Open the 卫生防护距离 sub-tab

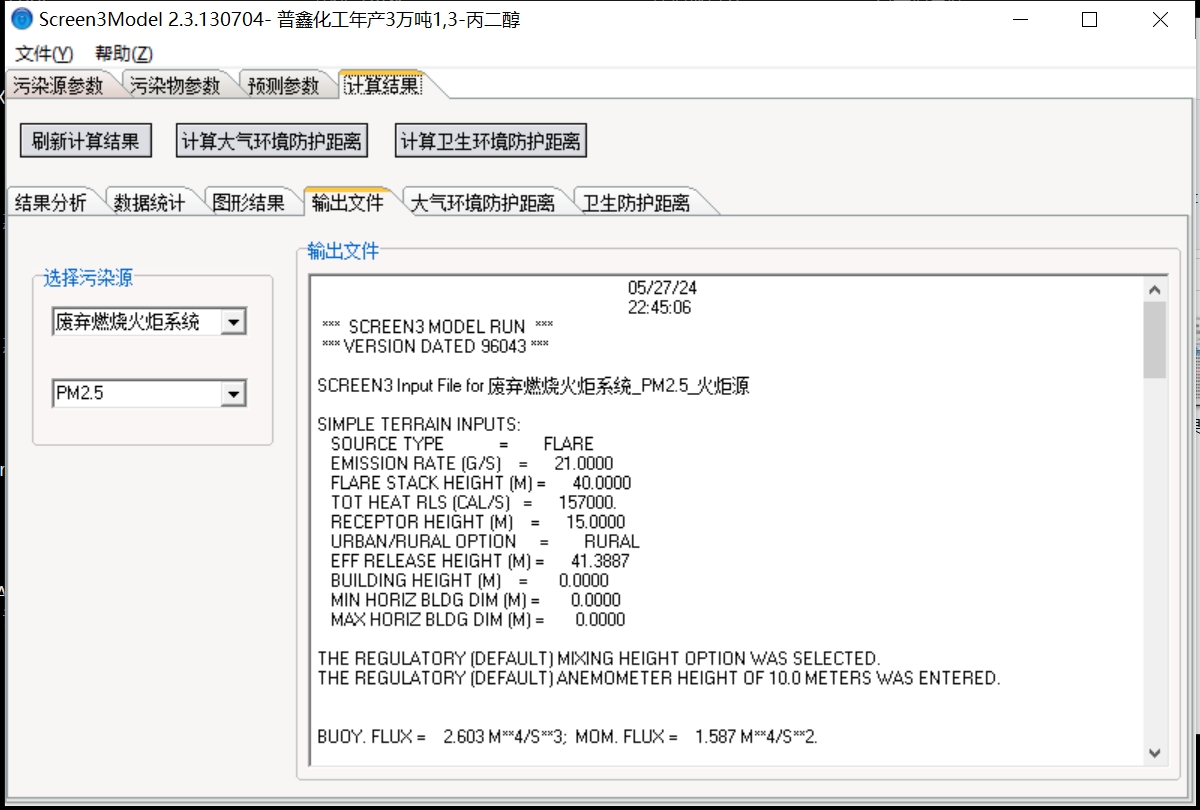638,203
